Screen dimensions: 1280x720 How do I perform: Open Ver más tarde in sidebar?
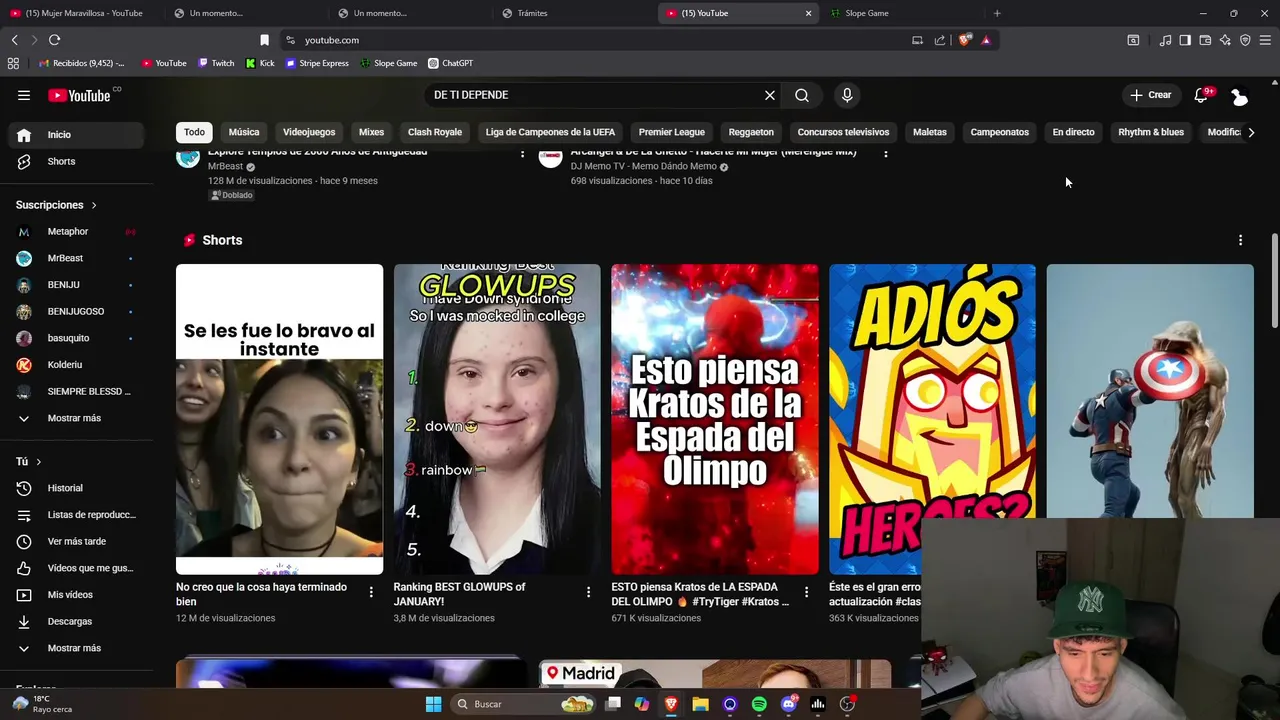pos(76,541)
